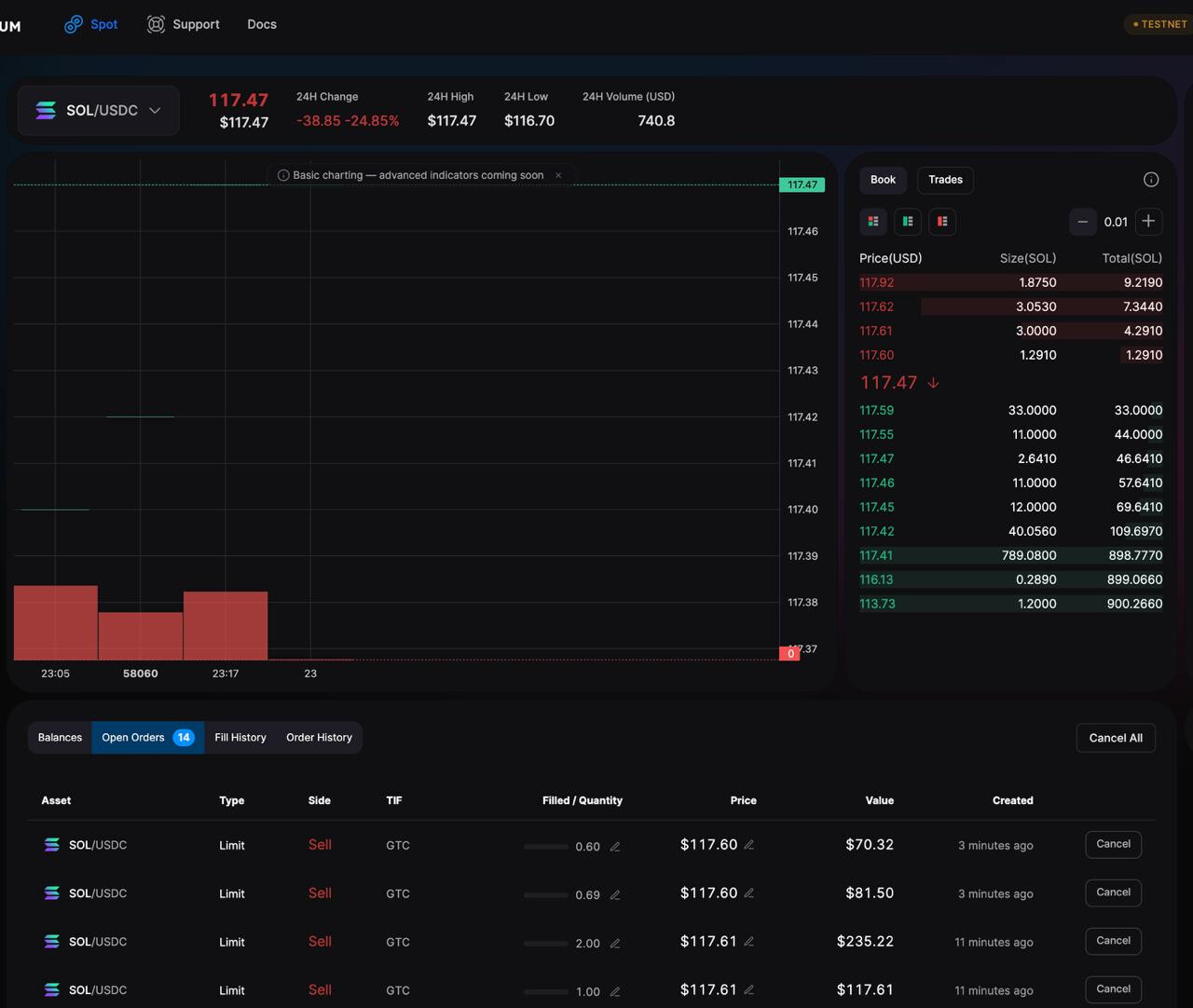Edit quantity of the 0.60 order
The height and width of the screenshot is (1008, 1193).
pyautogui.click(x=615, y=847)
